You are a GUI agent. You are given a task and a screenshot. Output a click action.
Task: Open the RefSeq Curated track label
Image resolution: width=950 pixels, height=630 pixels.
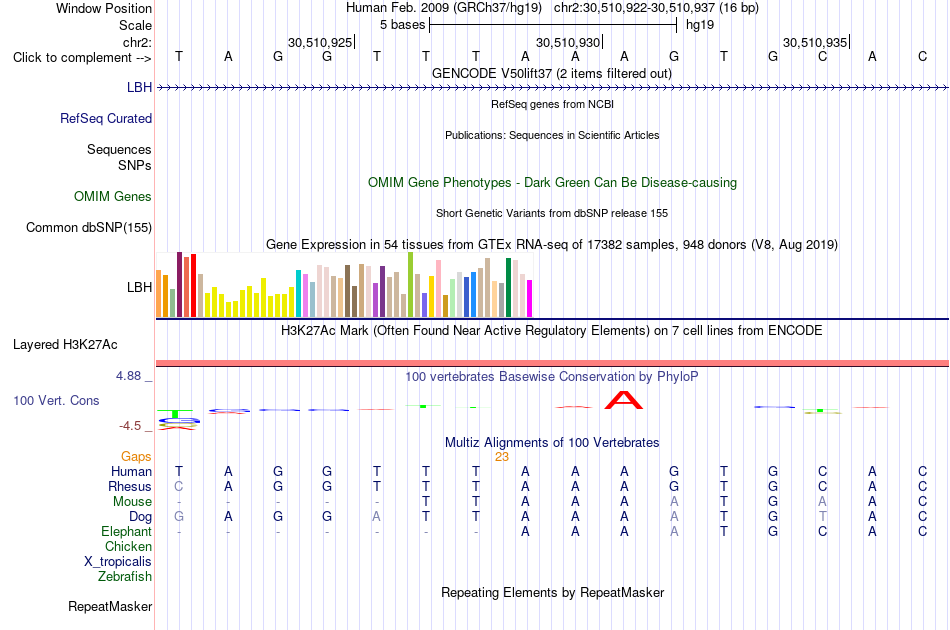pos(106,118)
